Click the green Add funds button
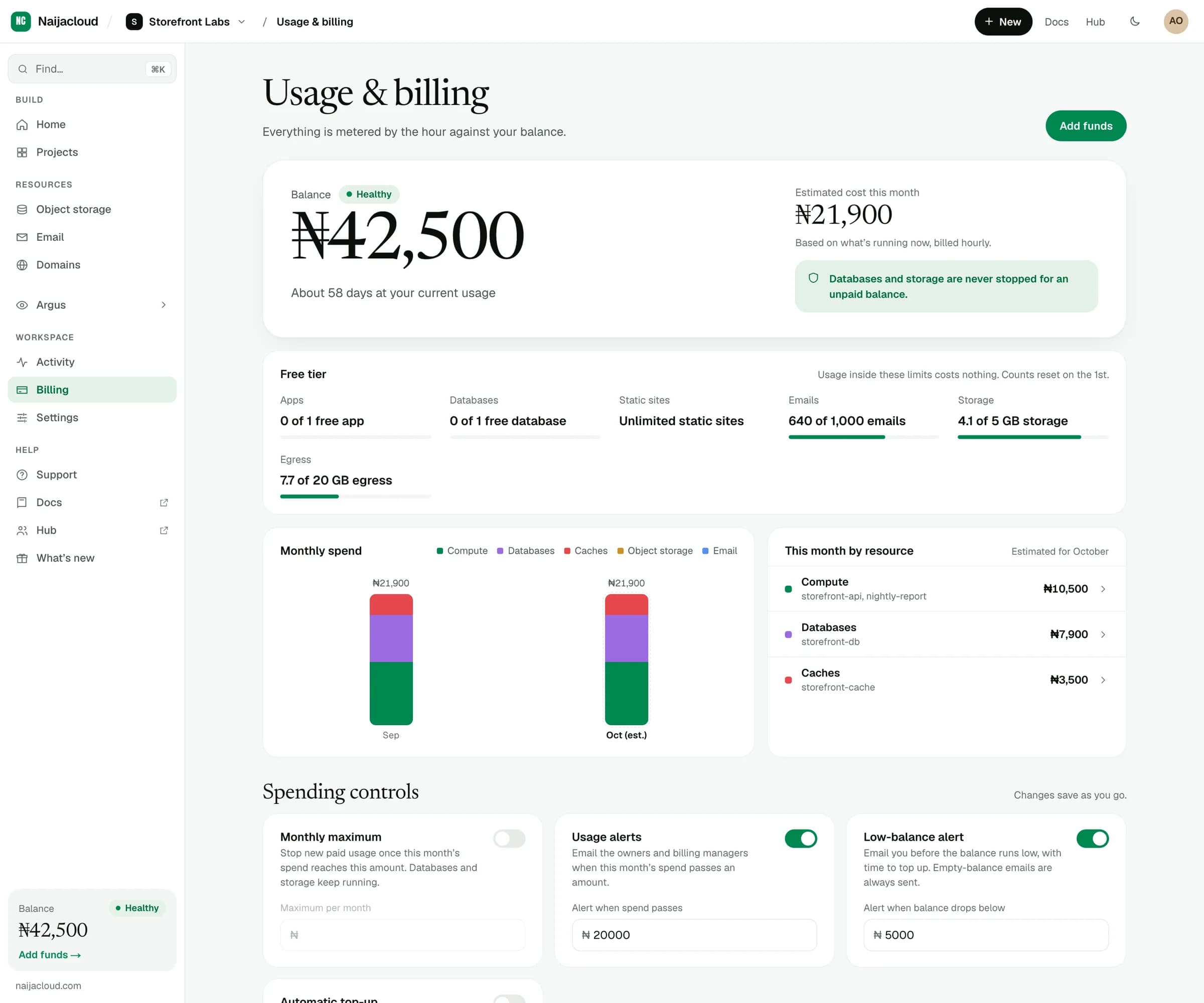The height and width of the screenshot is (1003, 1204). 1085,125
